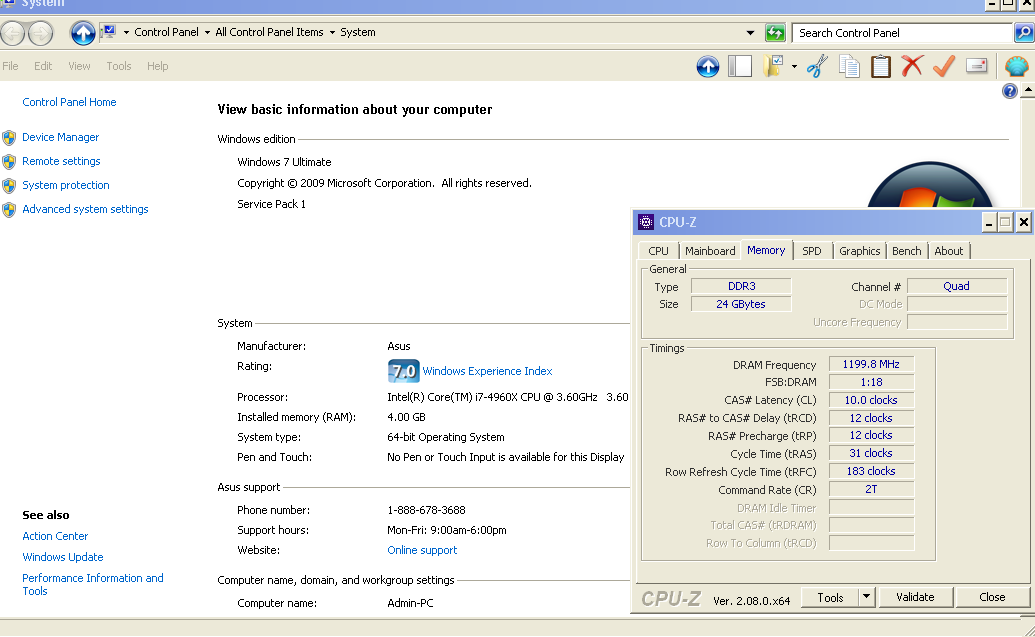Click the scissors Cut icon
Screen dimensions: 1035x637
pos(817,66)
